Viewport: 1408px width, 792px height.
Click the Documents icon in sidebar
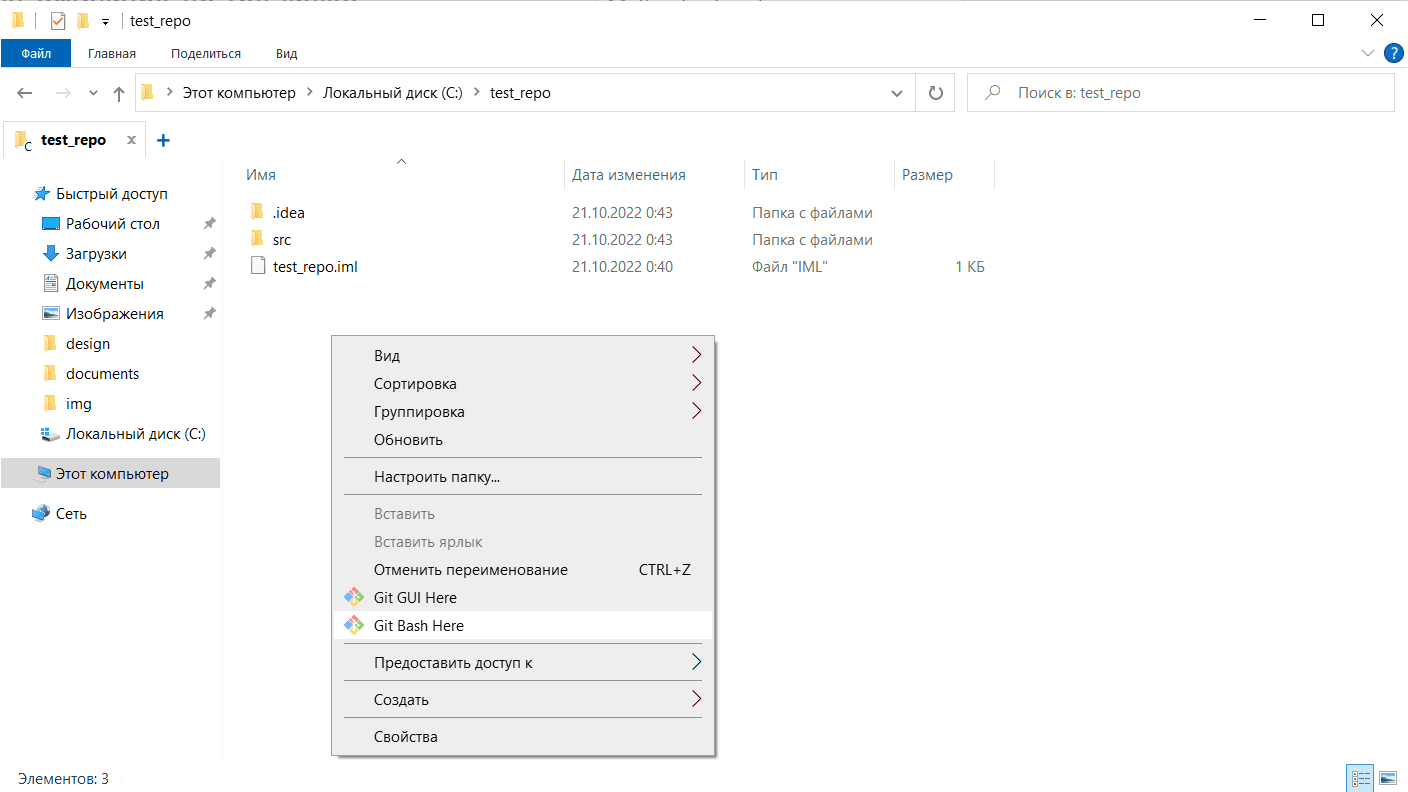(x=51, y=283)
